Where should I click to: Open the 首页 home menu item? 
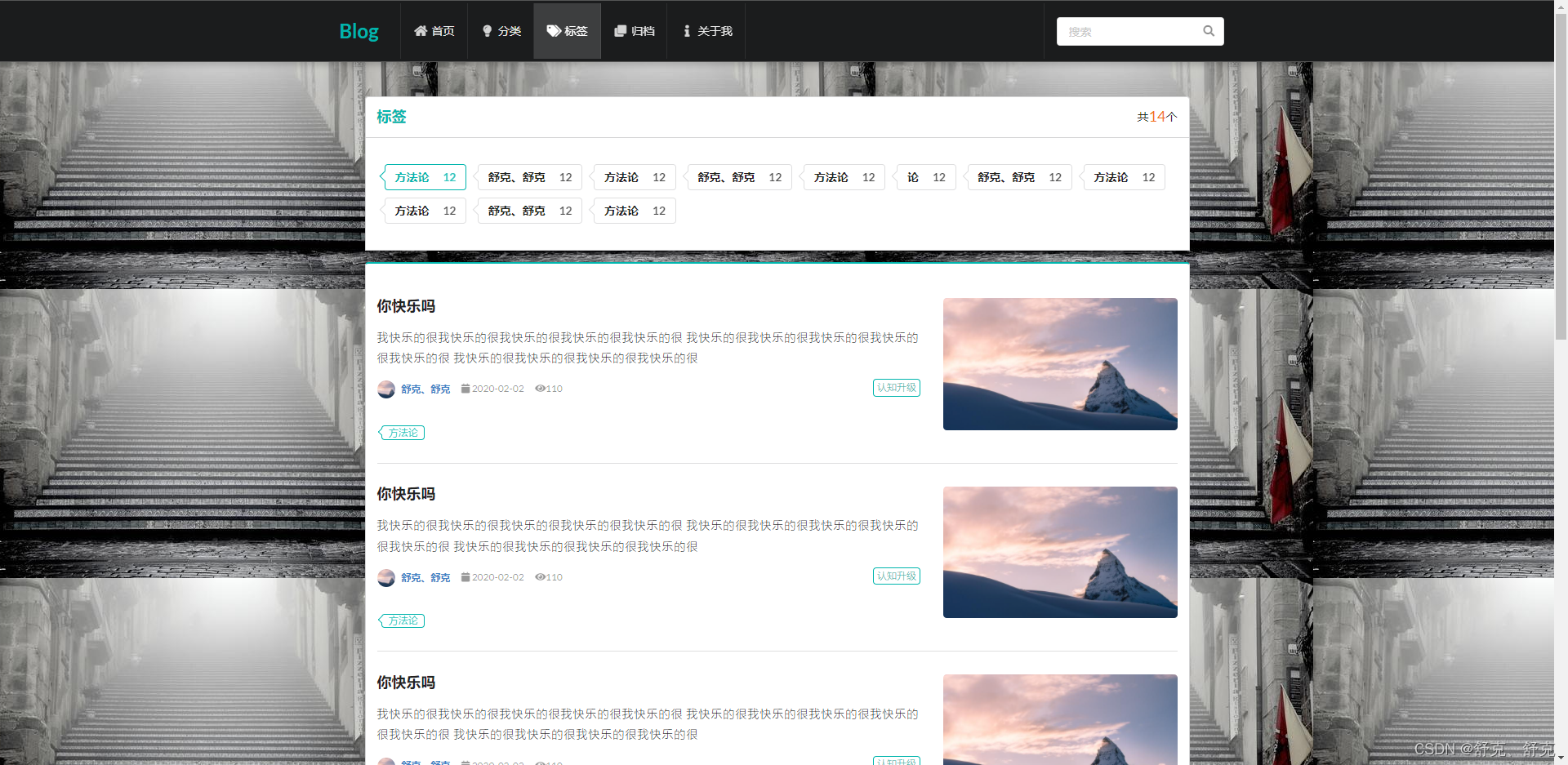(434, 31)
